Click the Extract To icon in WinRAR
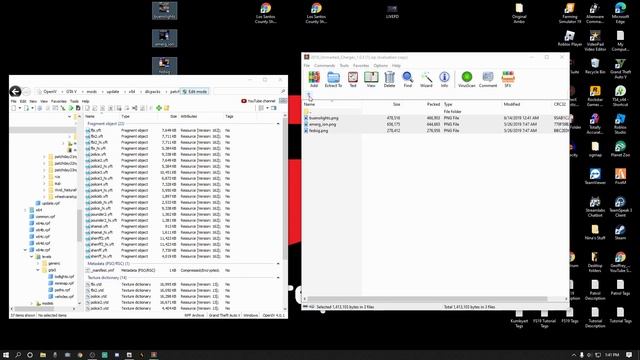640x360 pixels. [333, 79]
